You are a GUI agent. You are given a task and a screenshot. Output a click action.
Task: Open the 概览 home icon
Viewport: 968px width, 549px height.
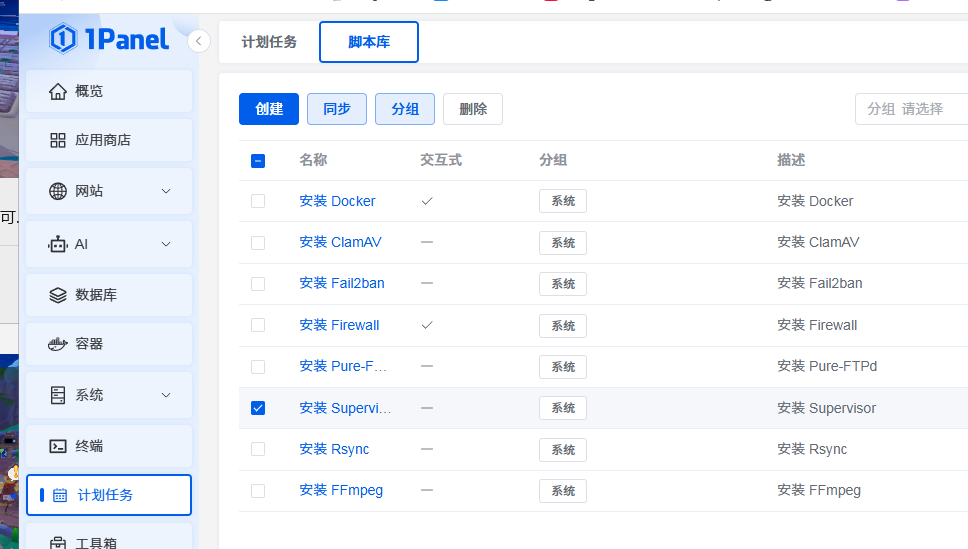click(x=58, y=91)
